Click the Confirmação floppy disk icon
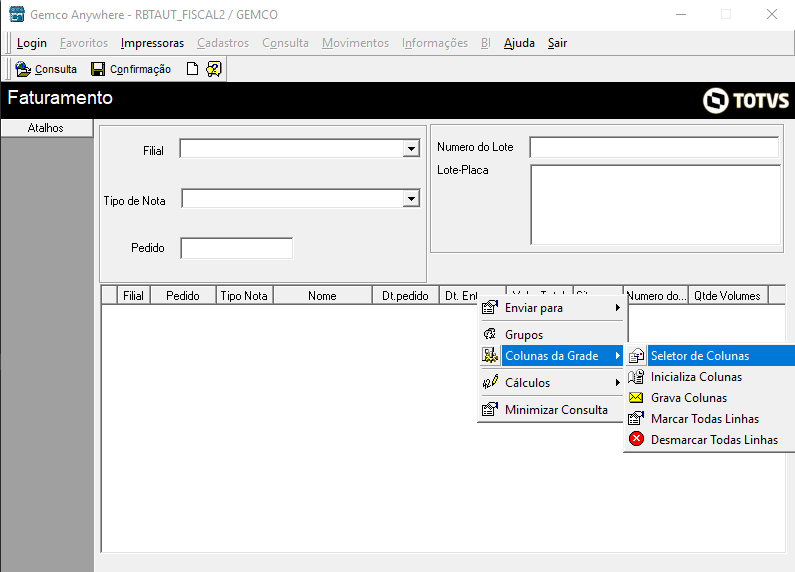The image size is (795, 572). point(98,69)
